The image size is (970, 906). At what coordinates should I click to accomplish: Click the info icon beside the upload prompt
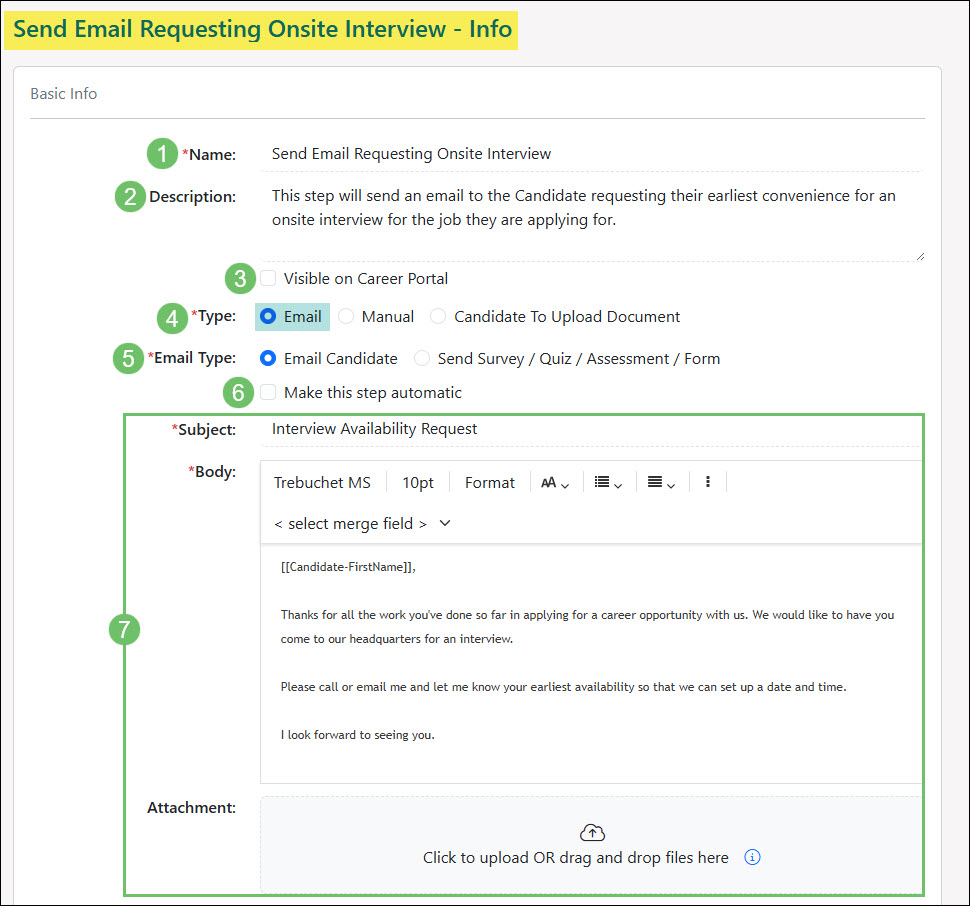[752, 858]
